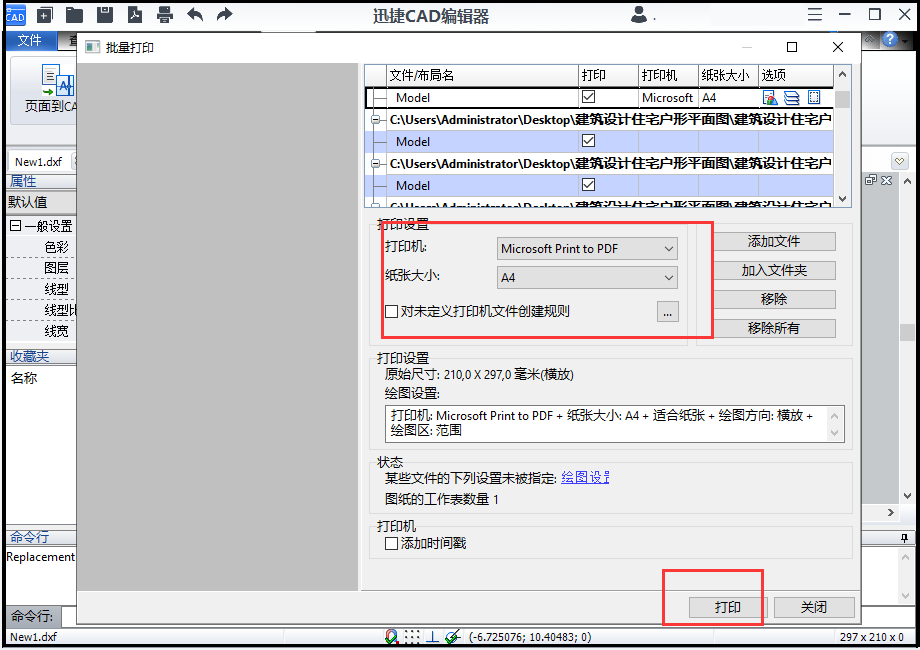Click the 默认值 property header
This screenshot has width=920, height=650.
pyautogui.click(x=41, y=202)
